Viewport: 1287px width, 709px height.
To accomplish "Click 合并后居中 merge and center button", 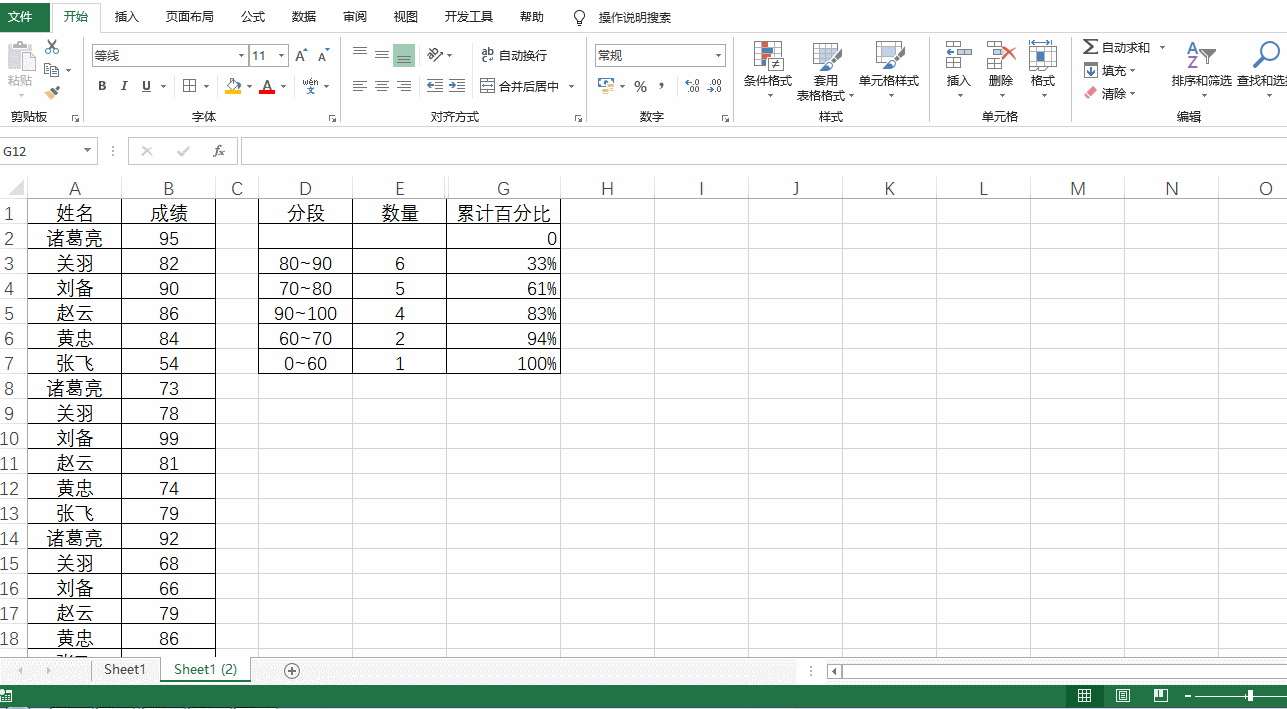I will click(520, 87).
